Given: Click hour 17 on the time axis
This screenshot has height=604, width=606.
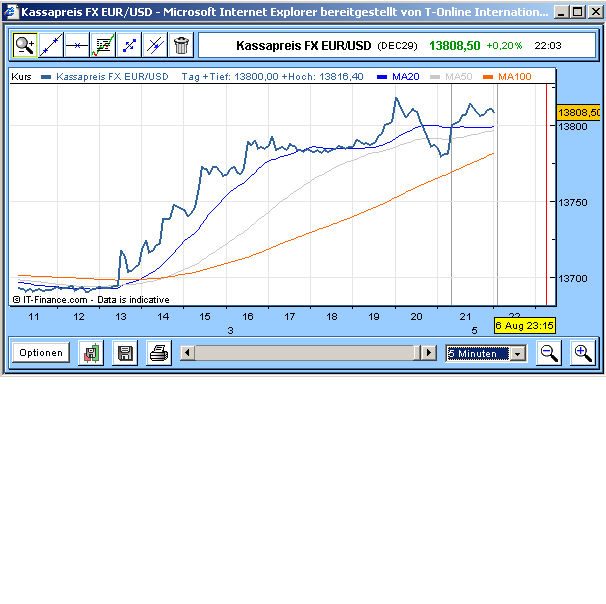Looking at the screenshot, I should point(289,316).
